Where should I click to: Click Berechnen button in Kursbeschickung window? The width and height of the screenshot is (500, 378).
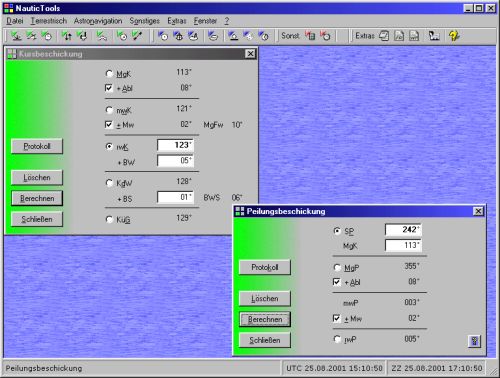37,198
